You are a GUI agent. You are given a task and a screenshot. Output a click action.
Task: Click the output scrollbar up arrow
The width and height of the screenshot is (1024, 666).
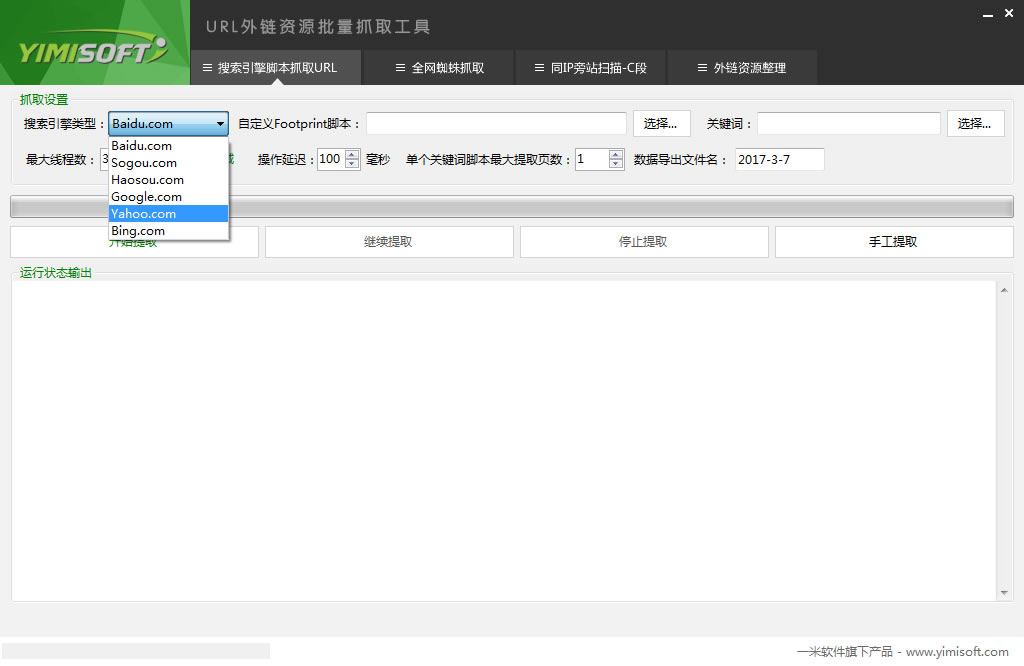1004,290
